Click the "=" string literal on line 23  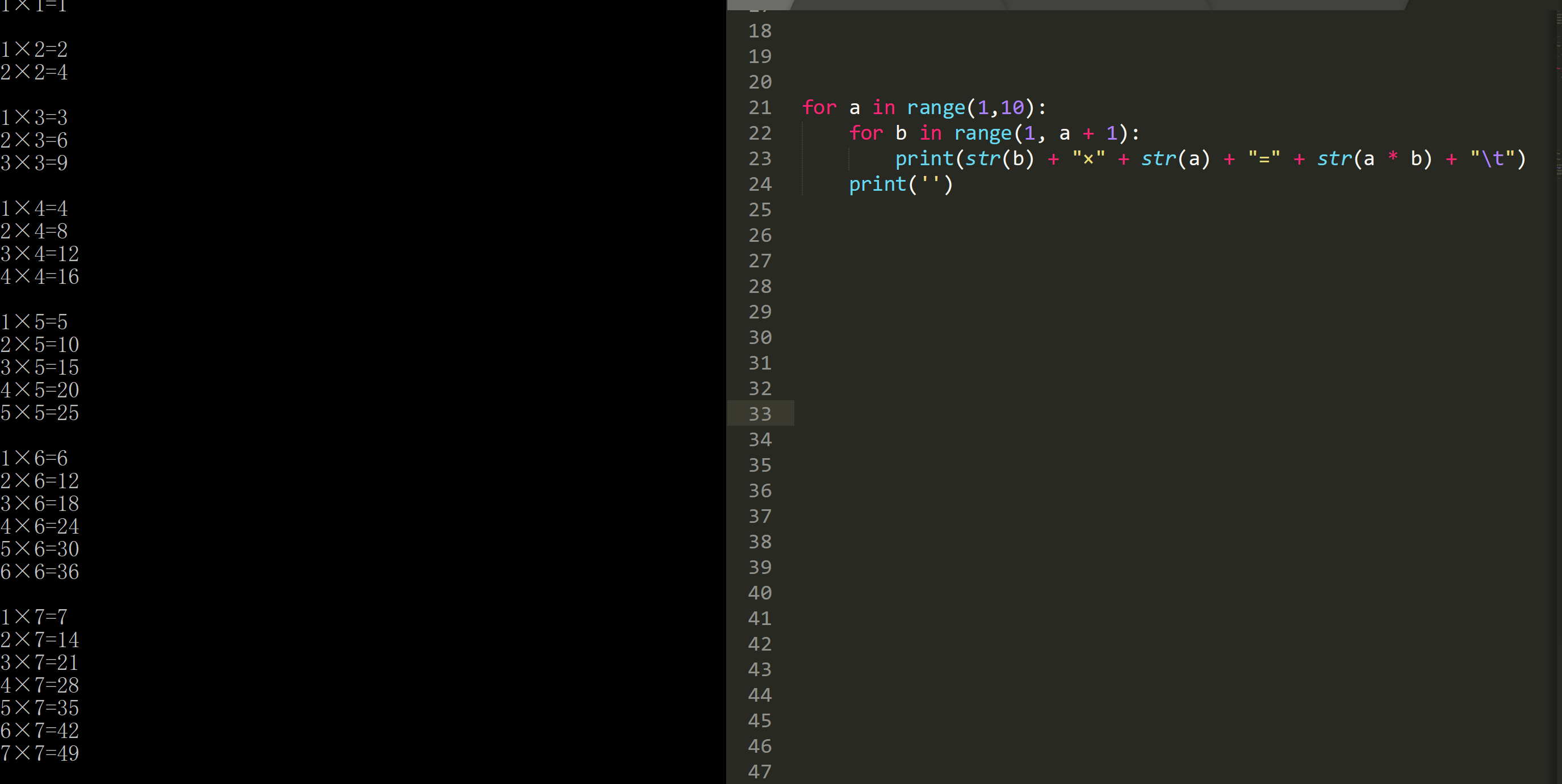point(1264,158)
